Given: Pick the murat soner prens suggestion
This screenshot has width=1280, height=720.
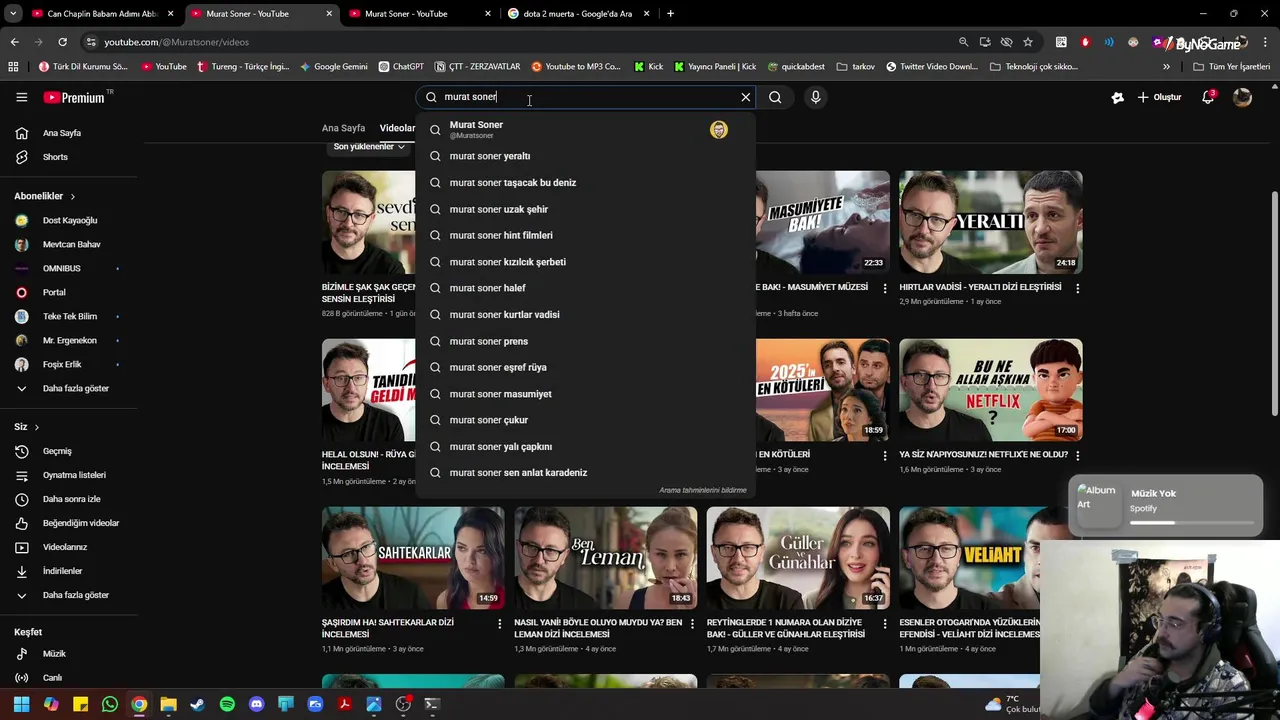Looking at the screenshot, I should point(585,341).
